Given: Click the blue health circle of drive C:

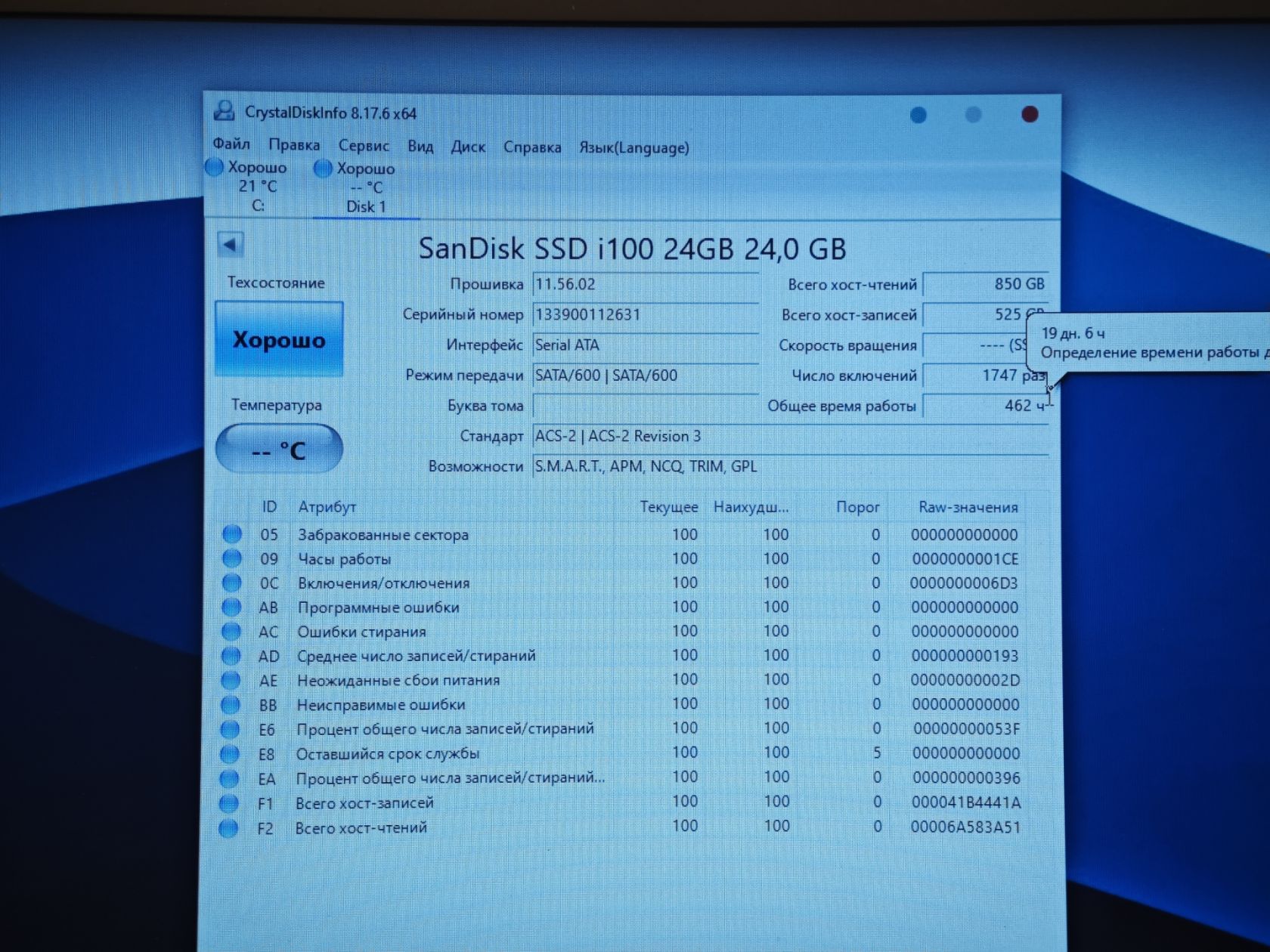Looking at the screenshot, I should [x=215, y=166].
